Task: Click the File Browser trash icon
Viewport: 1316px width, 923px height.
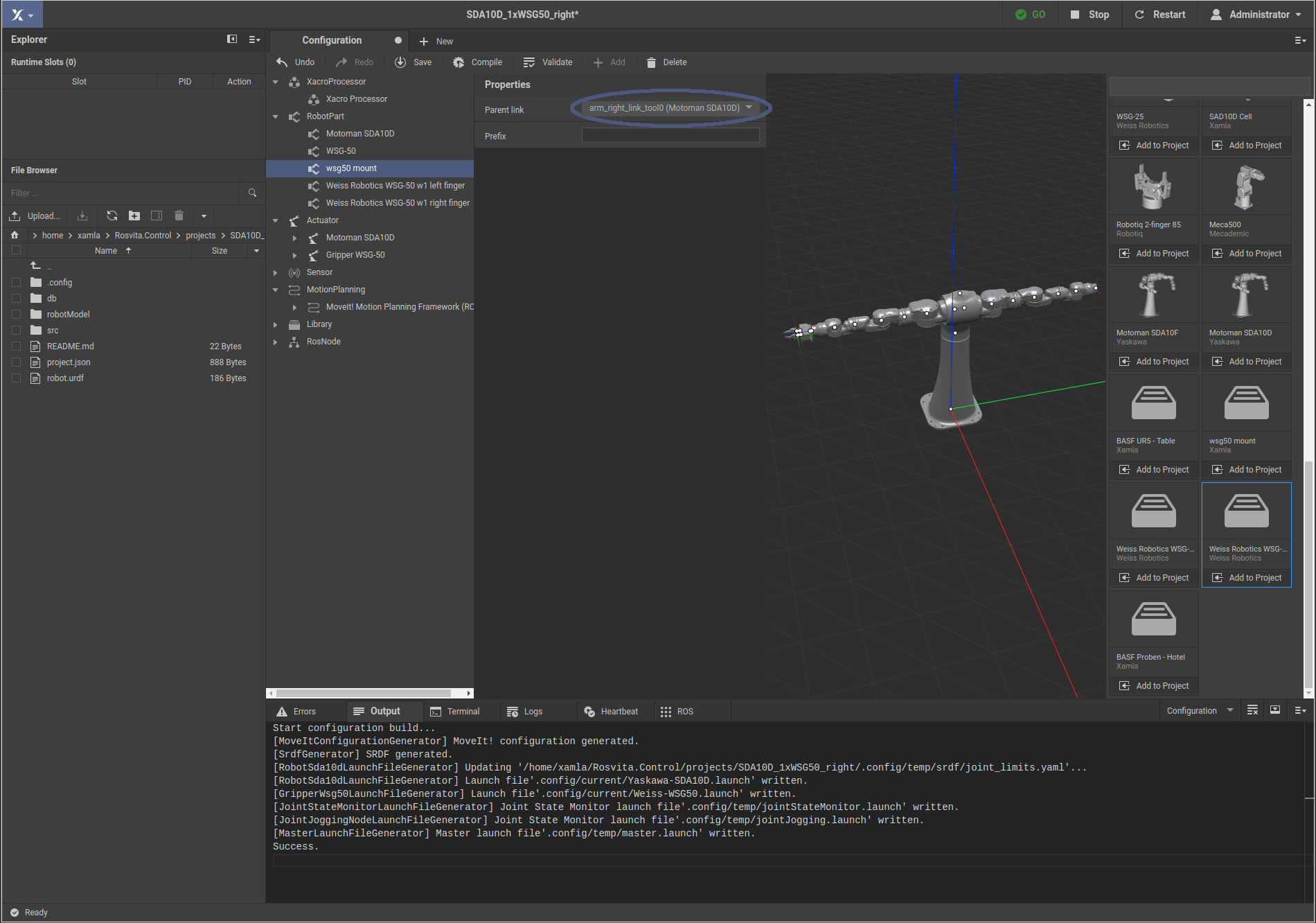Action: coord(179,216)
